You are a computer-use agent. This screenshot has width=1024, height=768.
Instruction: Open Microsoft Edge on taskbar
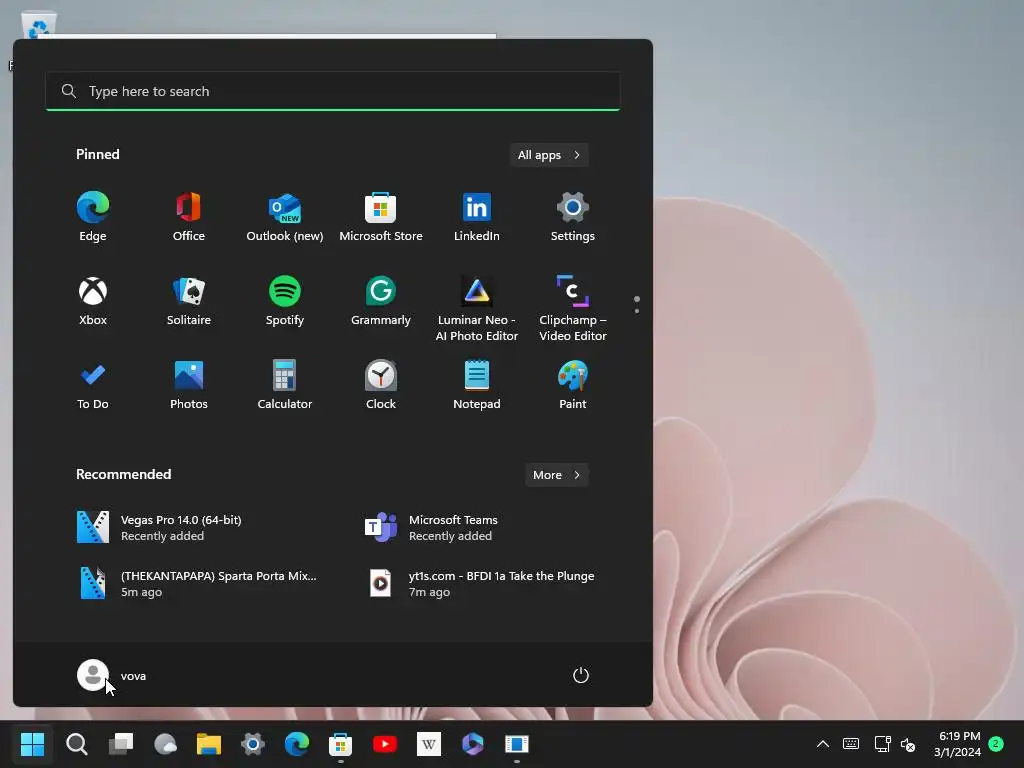click(297, 744)
